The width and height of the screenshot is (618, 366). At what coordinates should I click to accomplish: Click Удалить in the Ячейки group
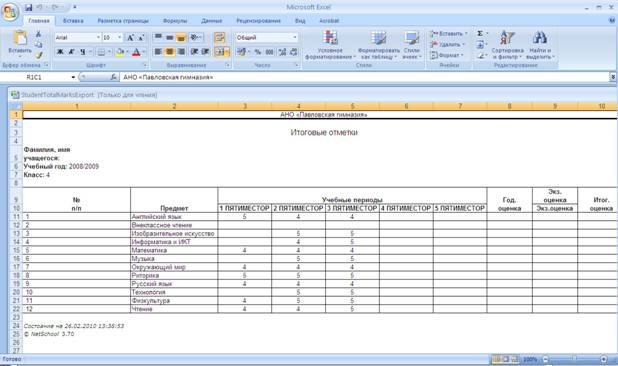447,45
